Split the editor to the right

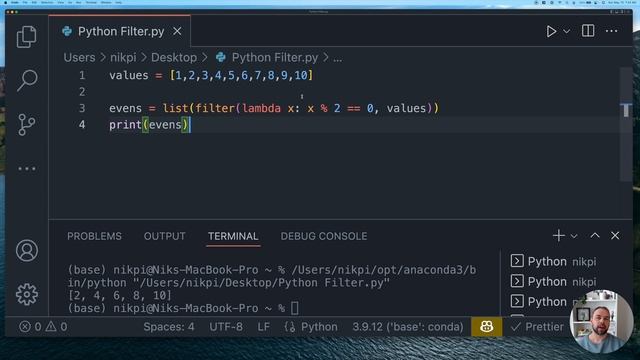[x=588, y=31]
